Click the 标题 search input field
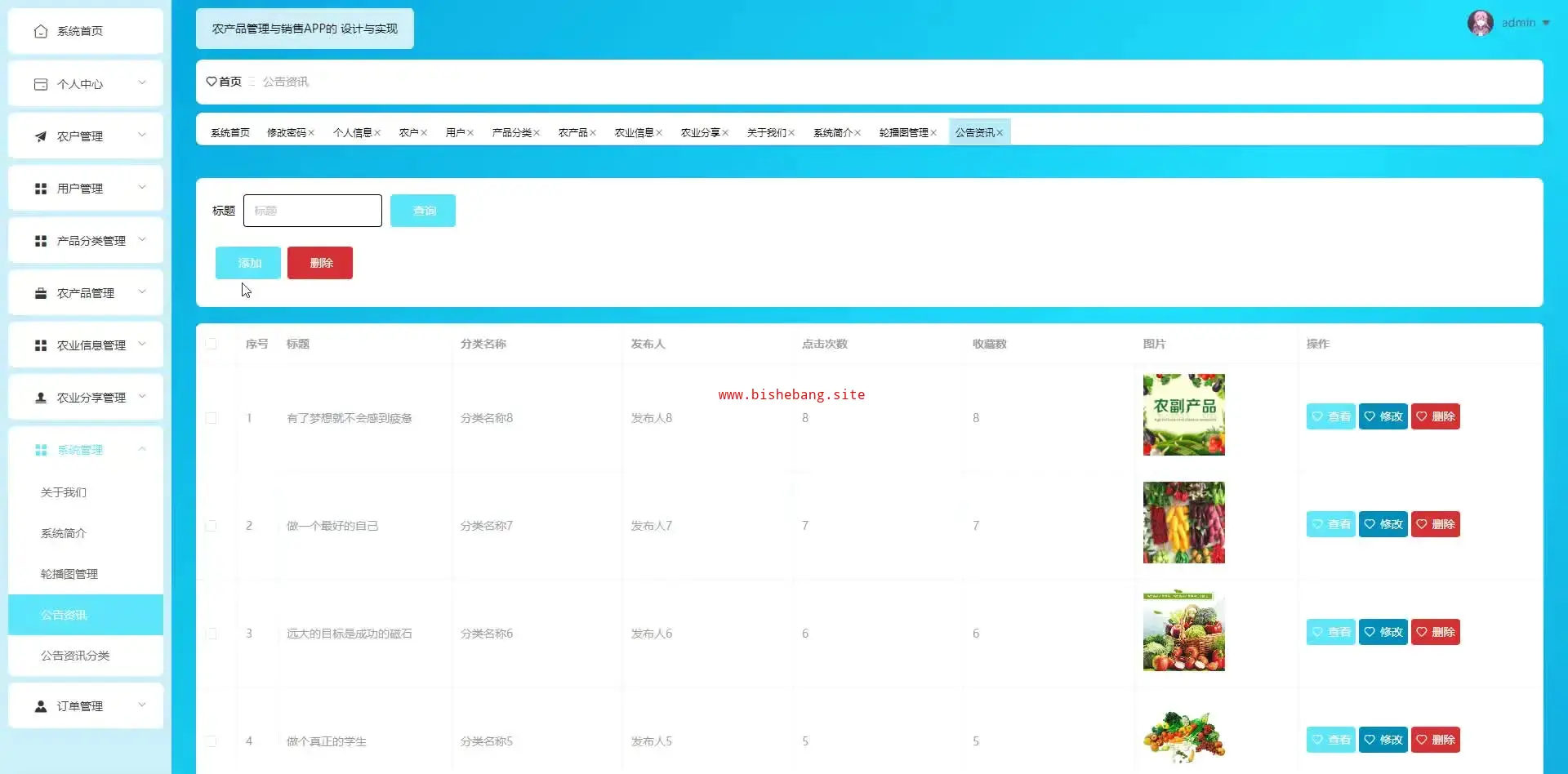 tap(313, 211)
